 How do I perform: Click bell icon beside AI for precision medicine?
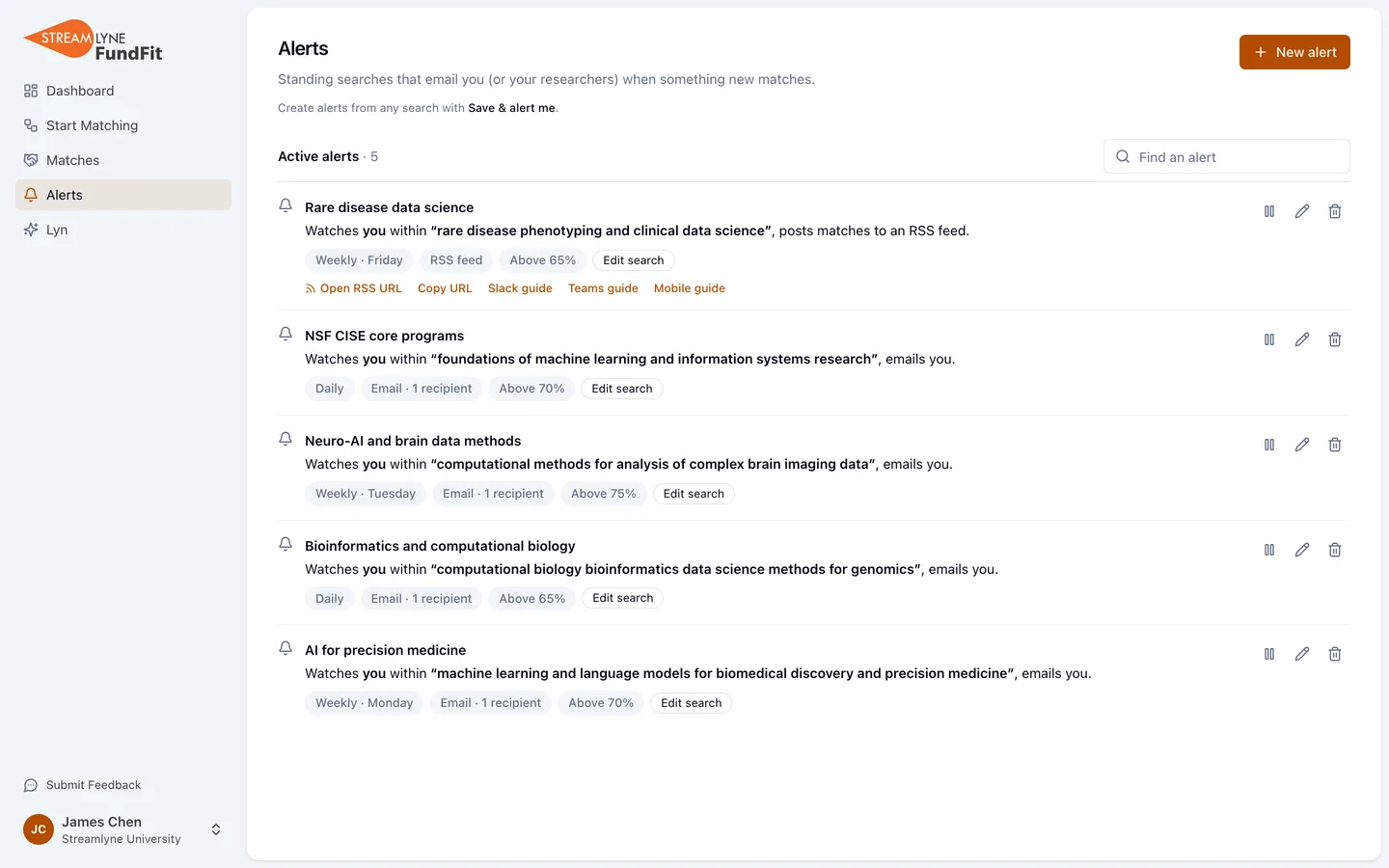(x=286, y=648)
